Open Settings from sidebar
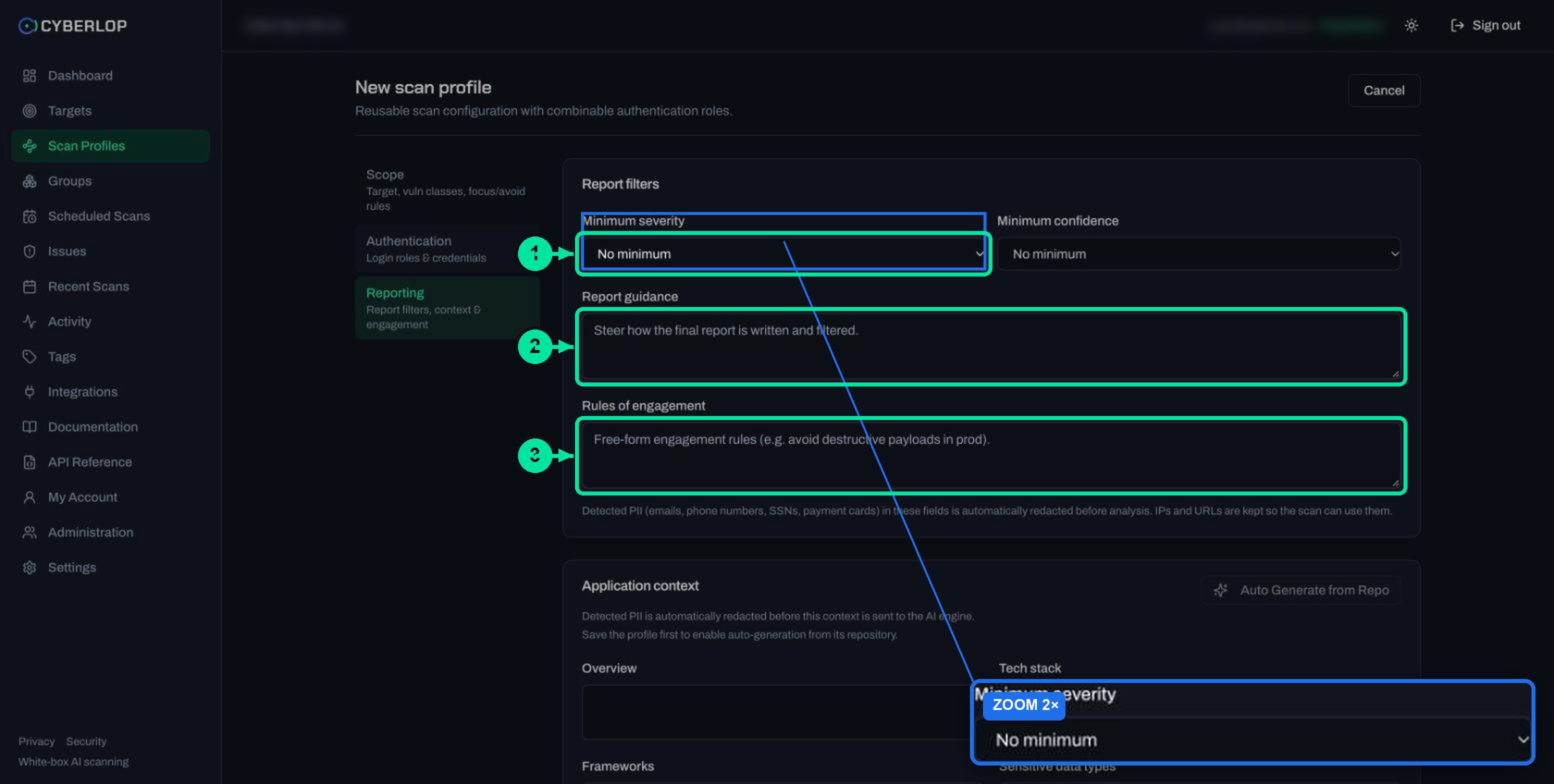 coord(110,568)
